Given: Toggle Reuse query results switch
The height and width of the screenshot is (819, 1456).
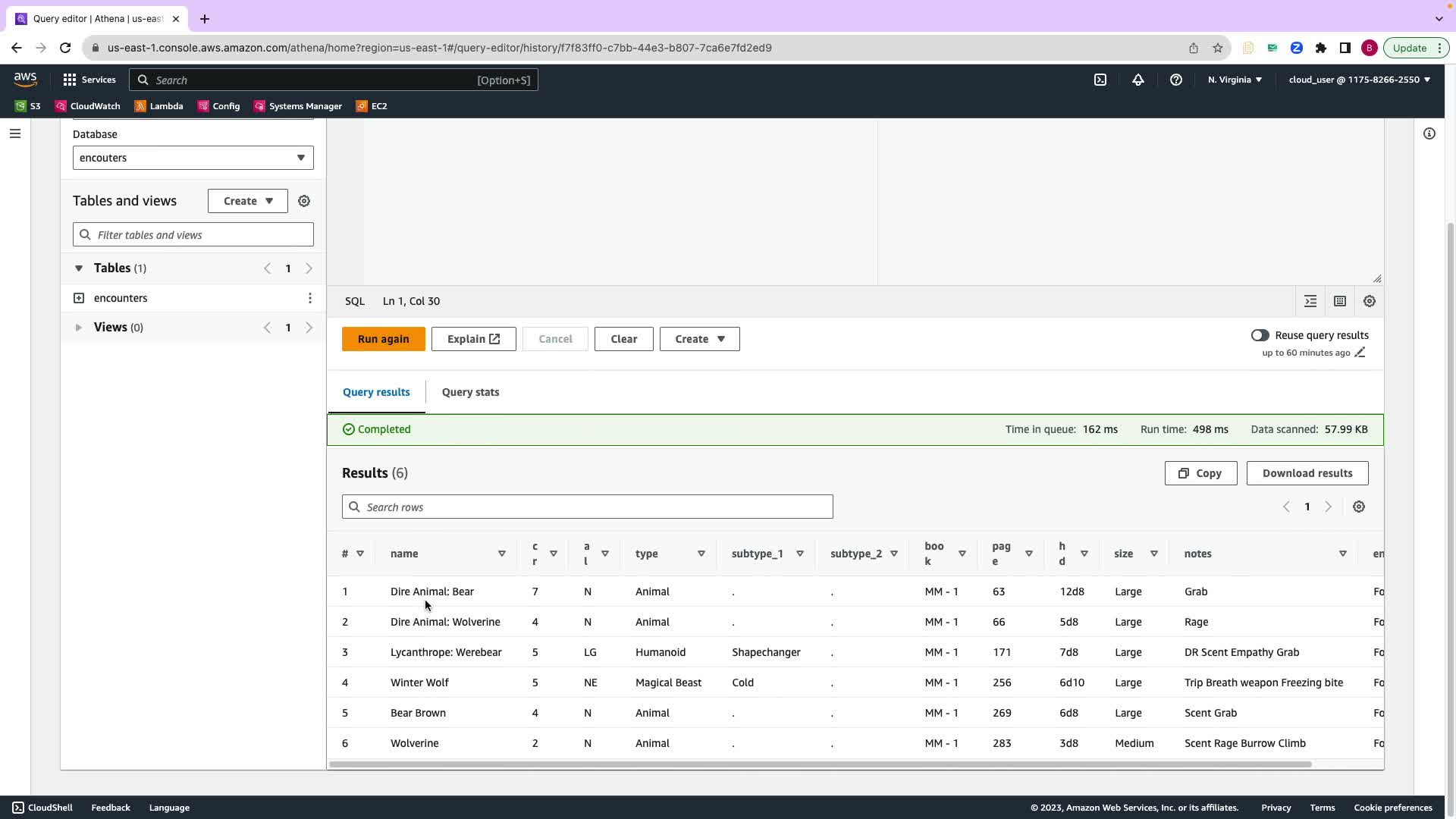Looking at the screenshot, I should pyautogui.click(x=1260, y=335).
